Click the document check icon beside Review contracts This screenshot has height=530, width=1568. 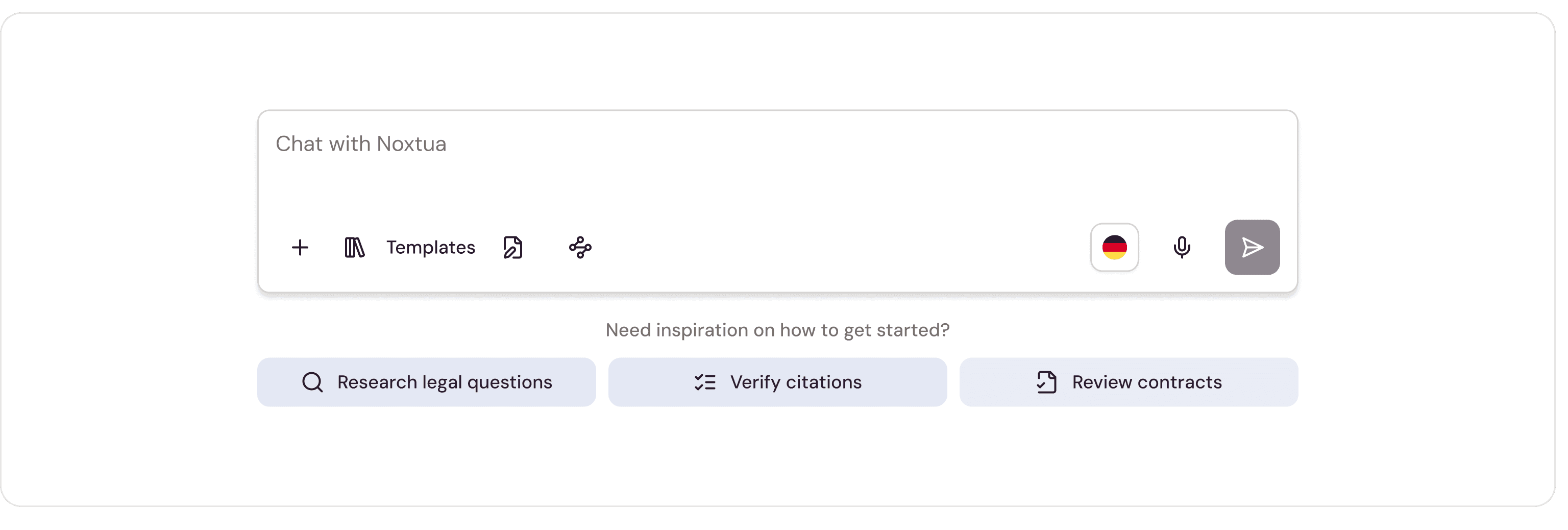[1046, 382]
